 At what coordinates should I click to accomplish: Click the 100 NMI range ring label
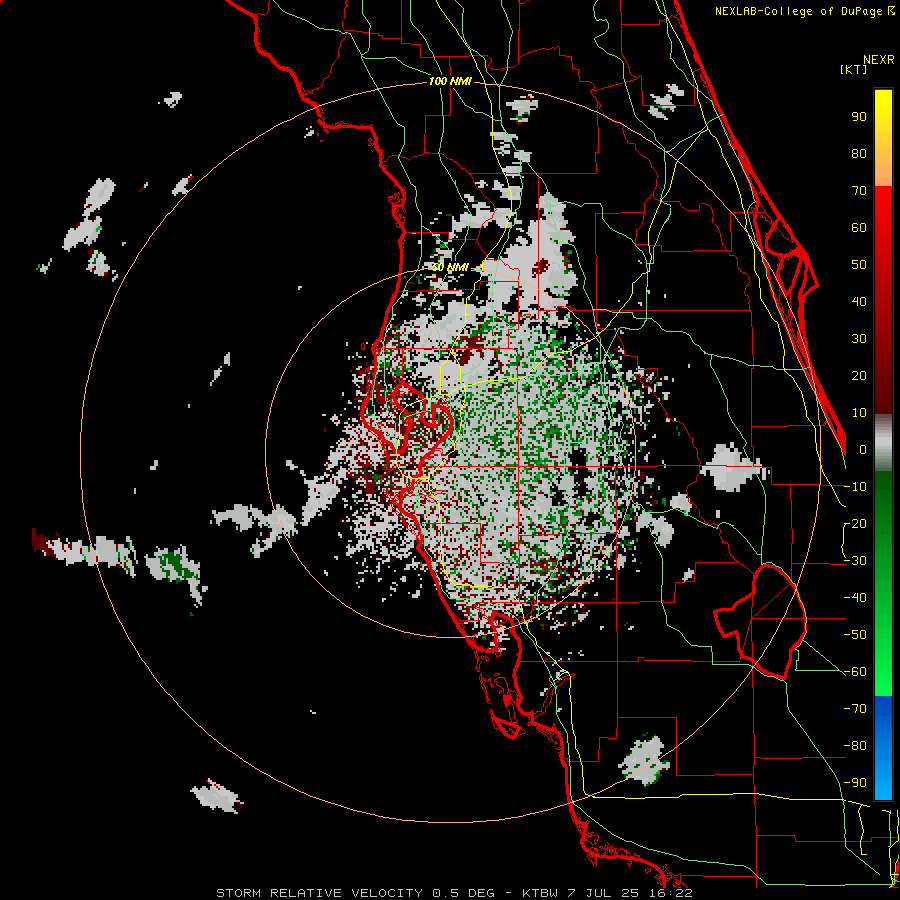pyautogui.click(x=450, y=81)
